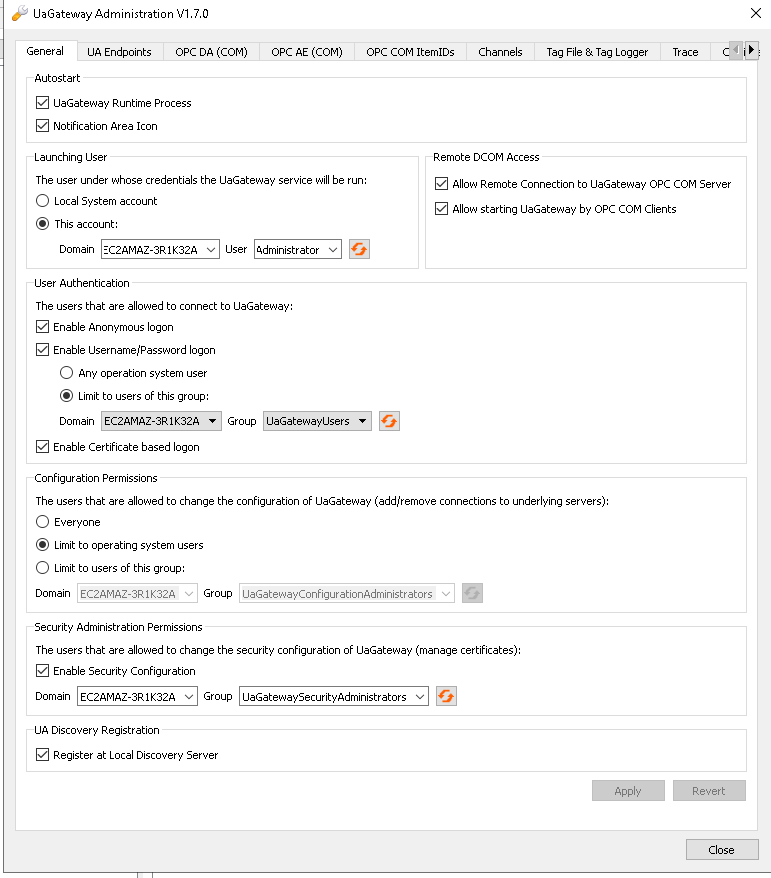Open the OPC COM ItemIDs tab

point(410,52)
